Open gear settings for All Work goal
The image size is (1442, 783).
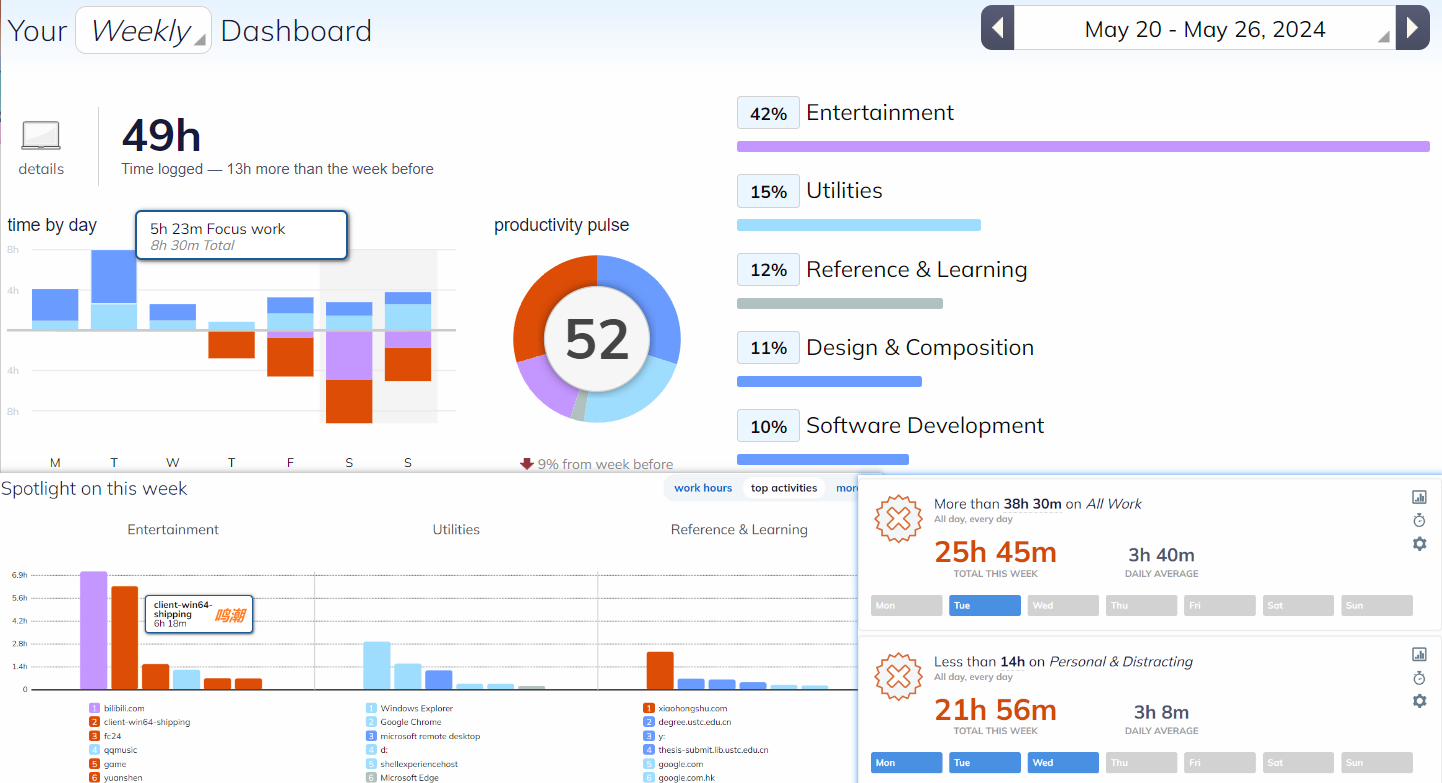[x=1419, y=543]
